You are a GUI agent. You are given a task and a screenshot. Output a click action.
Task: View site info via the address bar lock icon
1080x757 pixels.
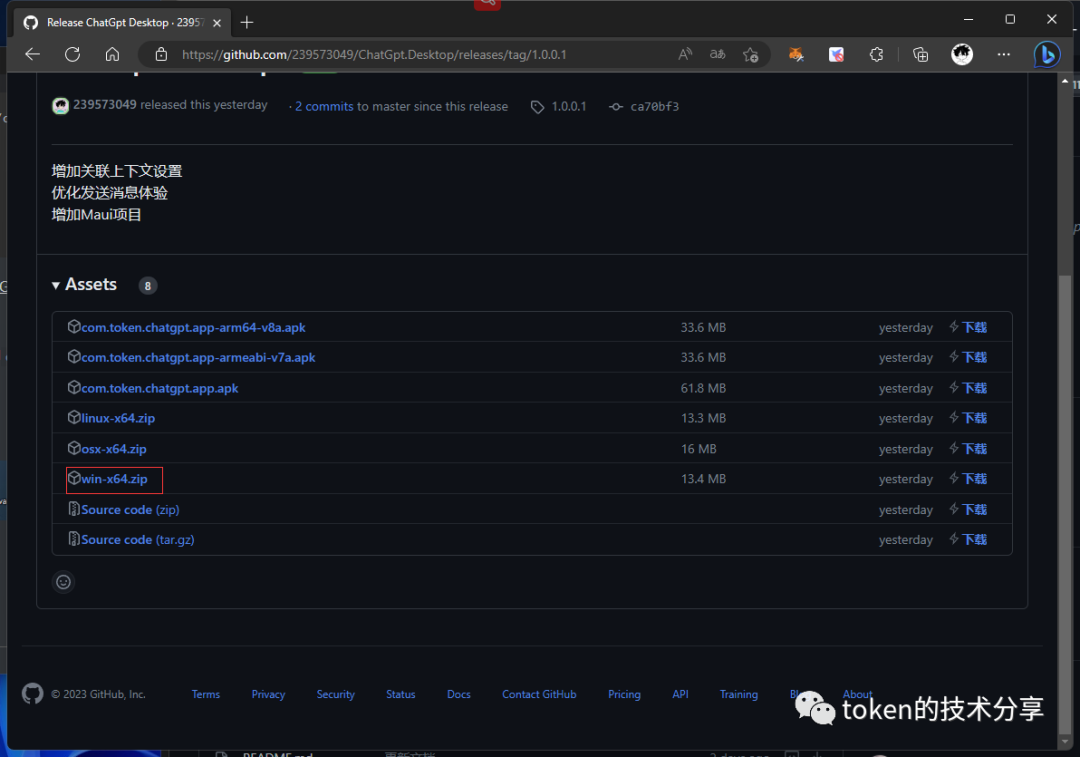[161, 54]
